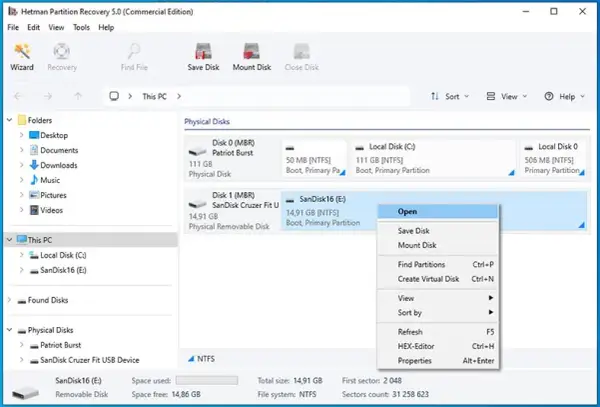Collapse the This PC tree node
Viewport: 600px width, 407px height.
(x=10, y=240)
